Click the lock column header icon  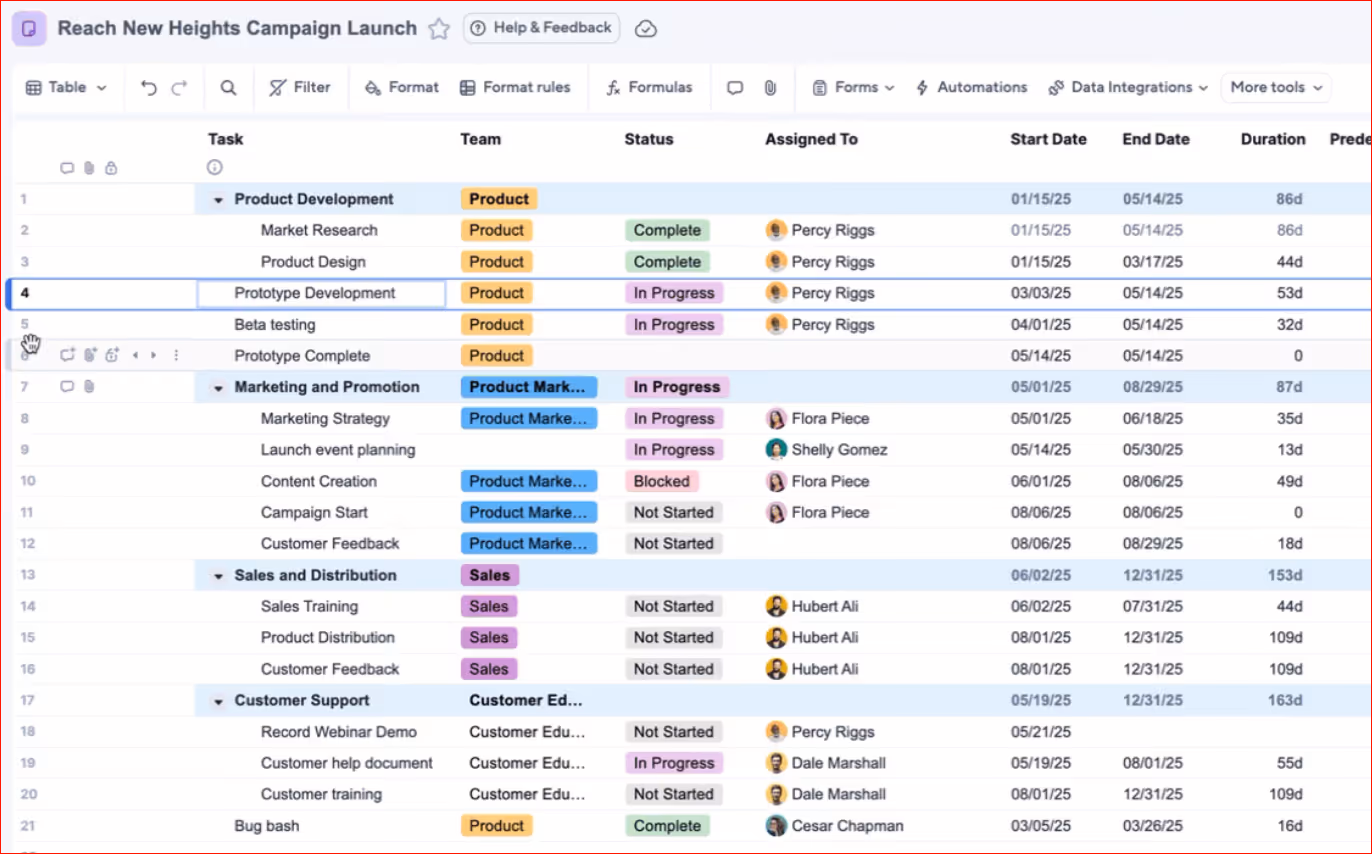tap(111, 168)
